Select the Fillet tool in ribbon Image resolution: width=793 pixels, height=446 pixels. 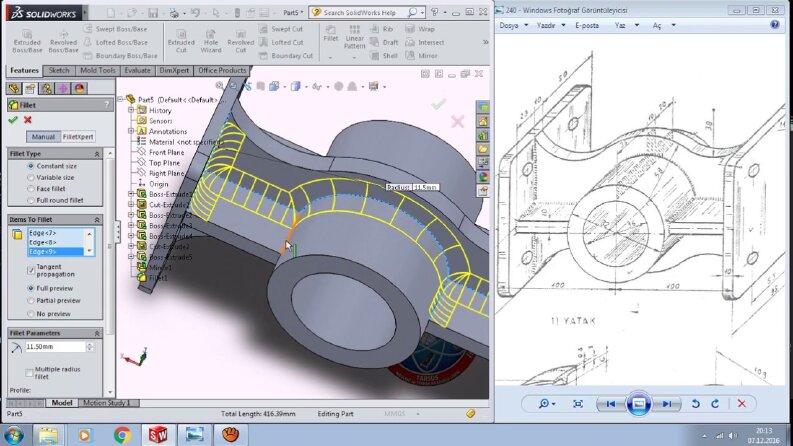(x=331, y=33)
